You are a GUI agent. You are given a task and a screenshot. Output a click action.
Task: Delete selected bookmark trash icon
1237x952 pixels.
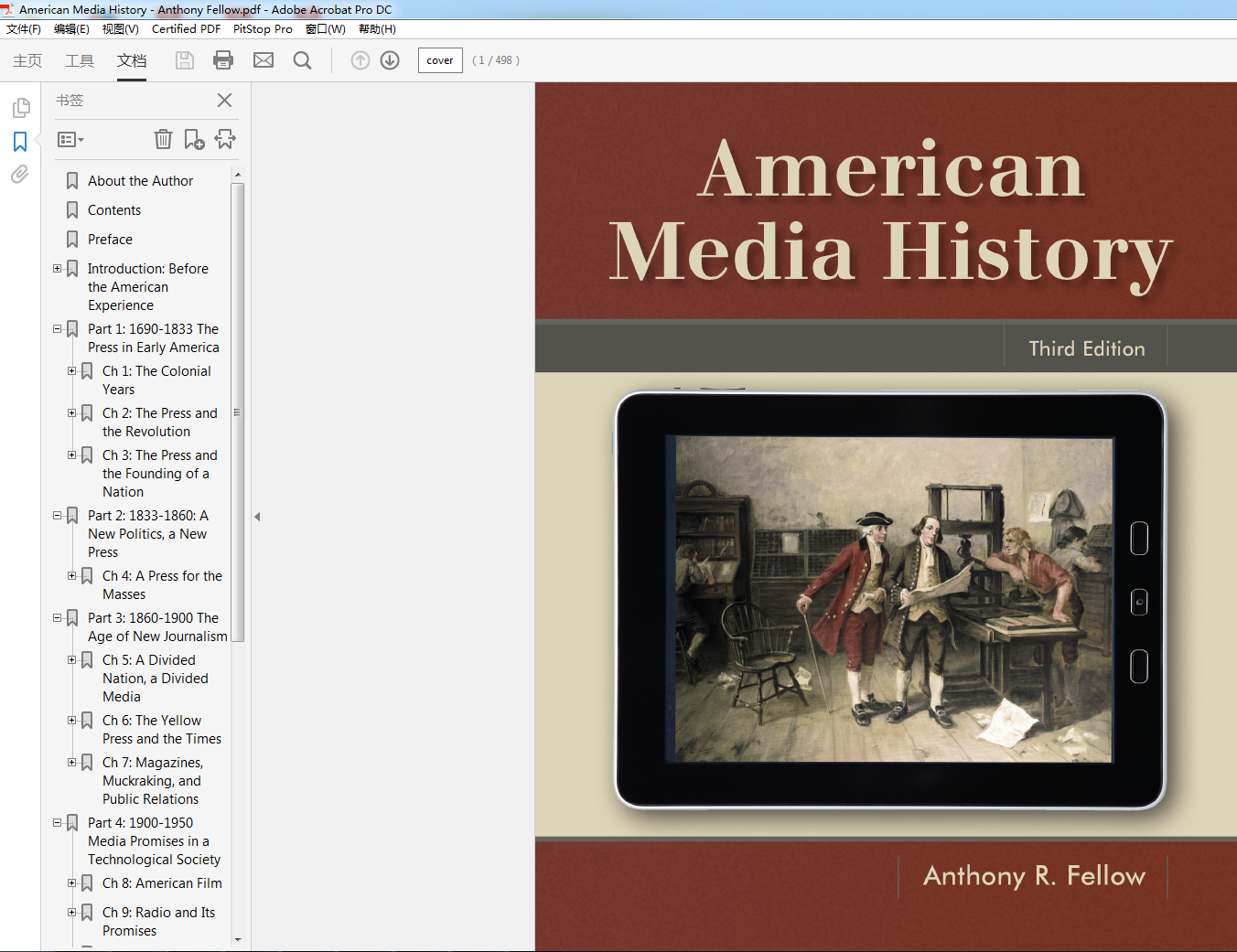click(x=163, y=139)
